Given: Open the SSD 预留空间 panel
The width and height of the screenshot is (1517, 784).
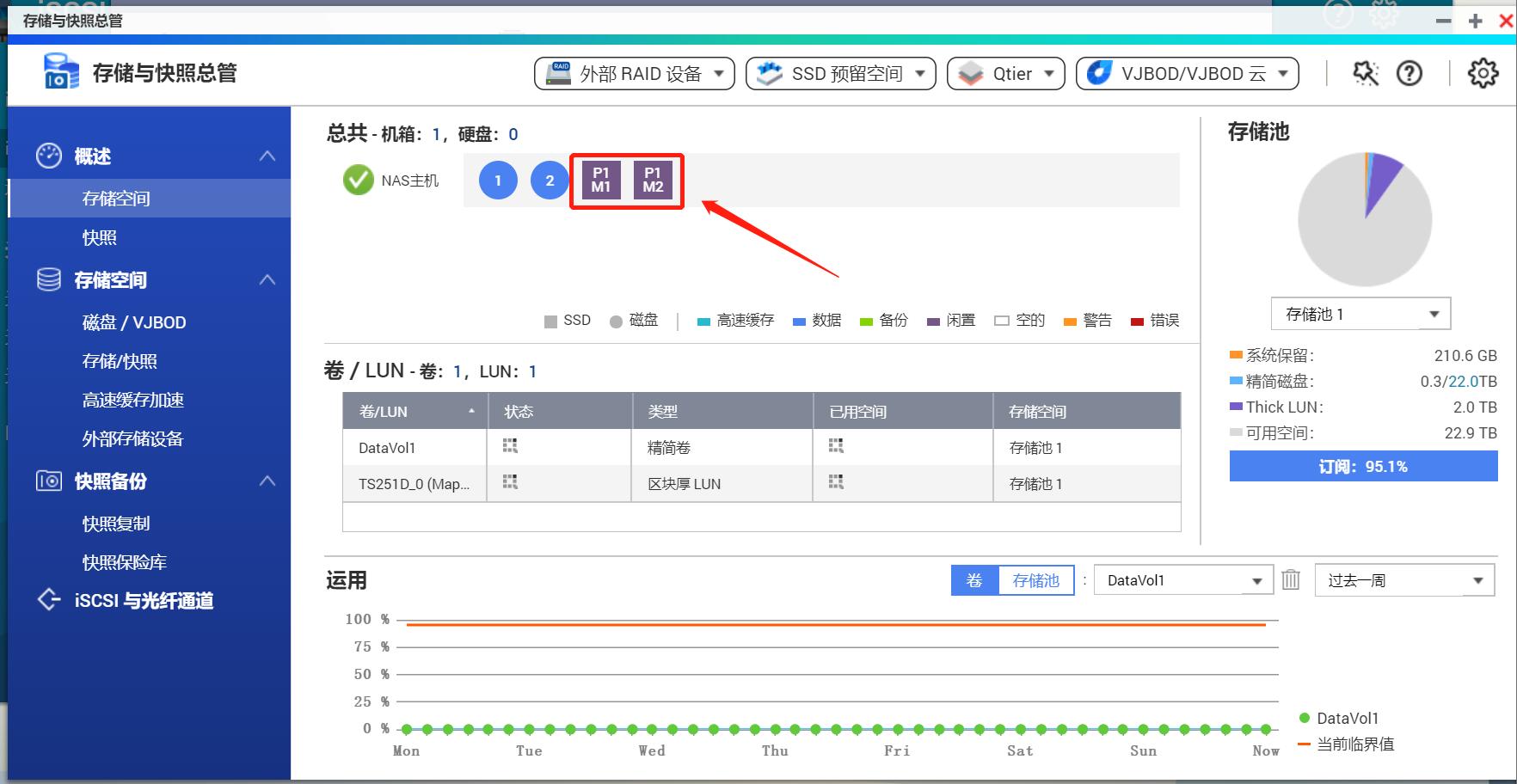Looking at the screenshot, I should pos(839,73).
